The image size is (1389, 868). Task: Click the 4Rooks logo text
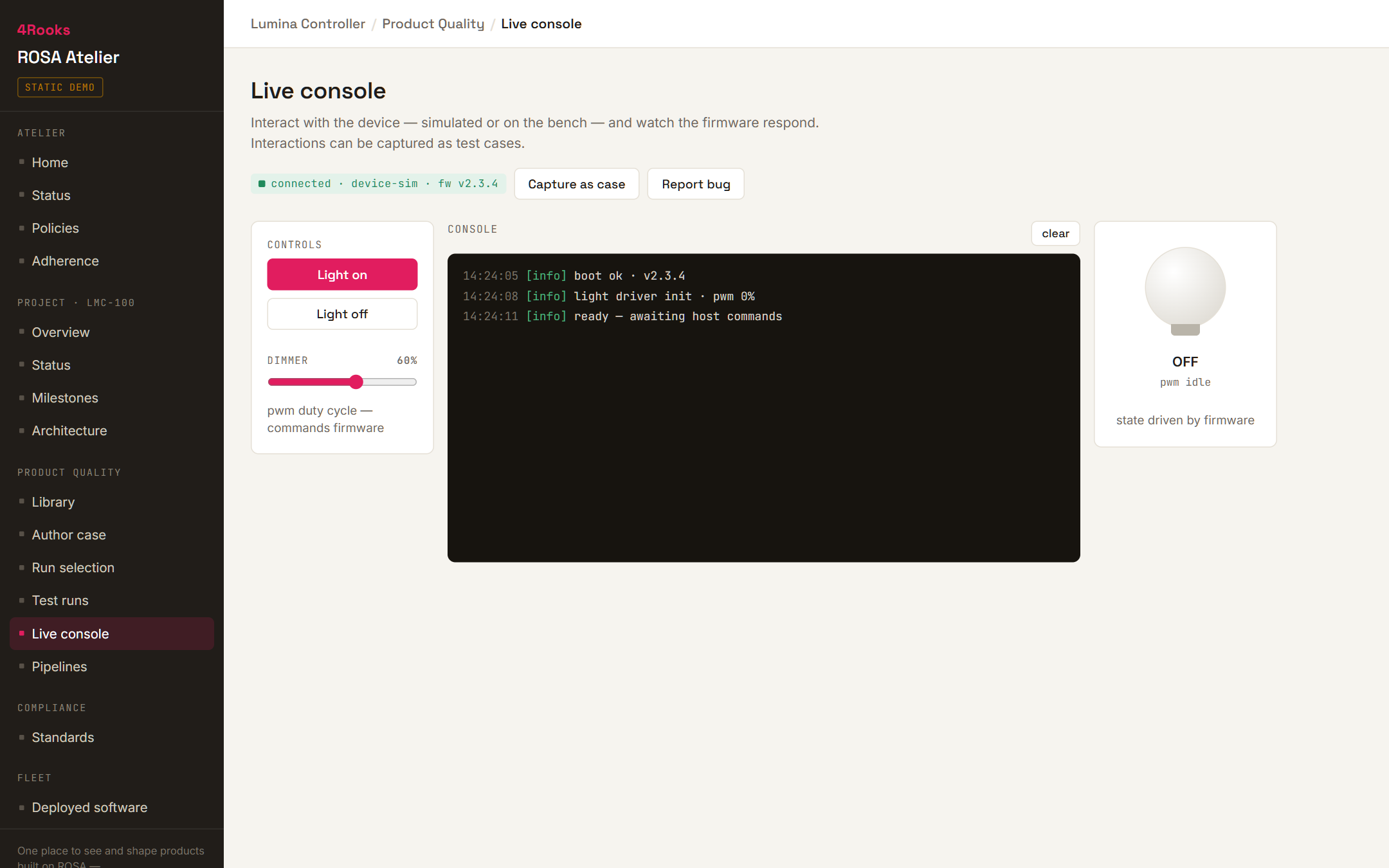point(44,30)
